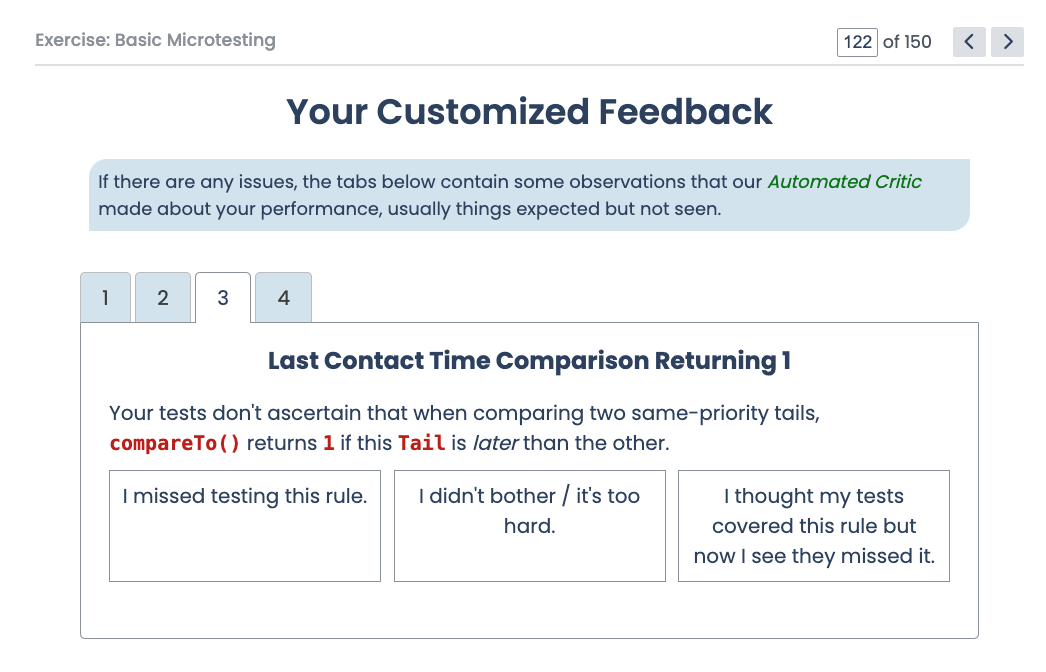Click the italic word 'later'
The height and width of the screenshot is (672, 1046).
[x=495, y=443]
